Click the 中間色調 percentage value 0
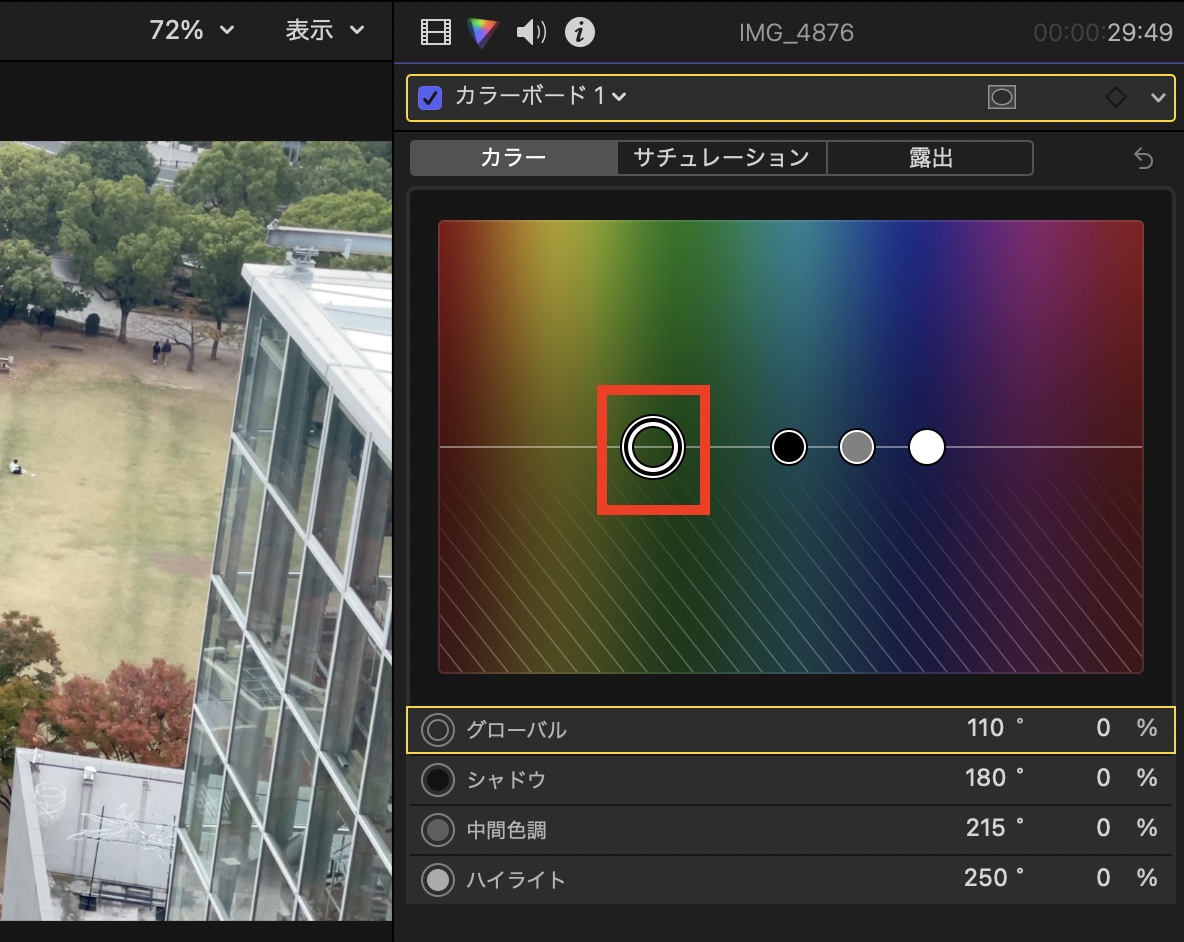This screenshot has width=1184, height=942. click(x=1103, y=828)
